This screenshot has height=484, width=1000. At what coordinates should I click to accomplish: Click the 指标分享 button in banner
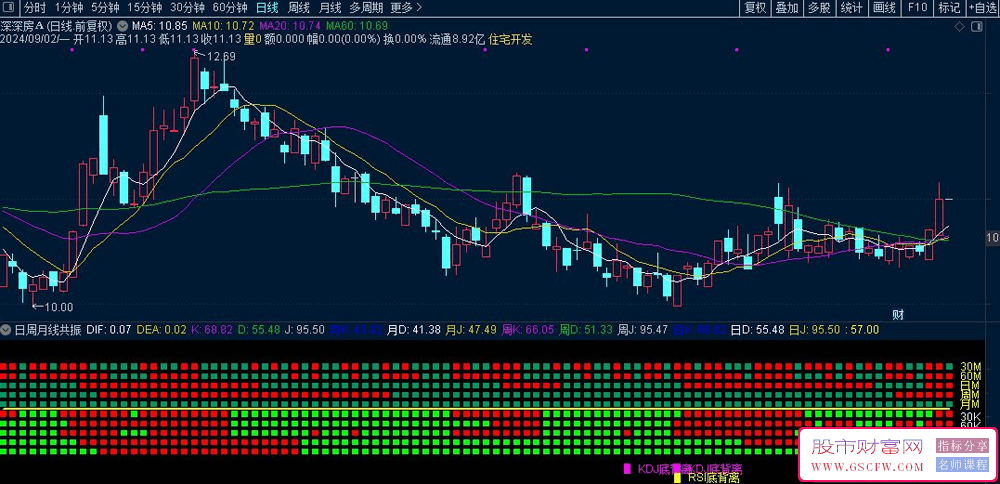(962, 445)
